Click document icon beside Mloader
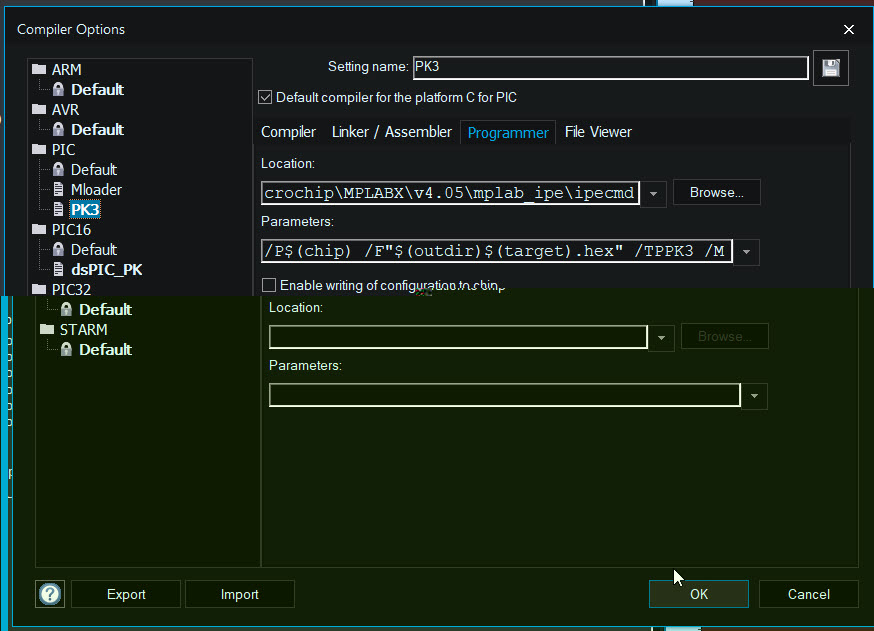874x631 pixels. [x=59, y=189]
